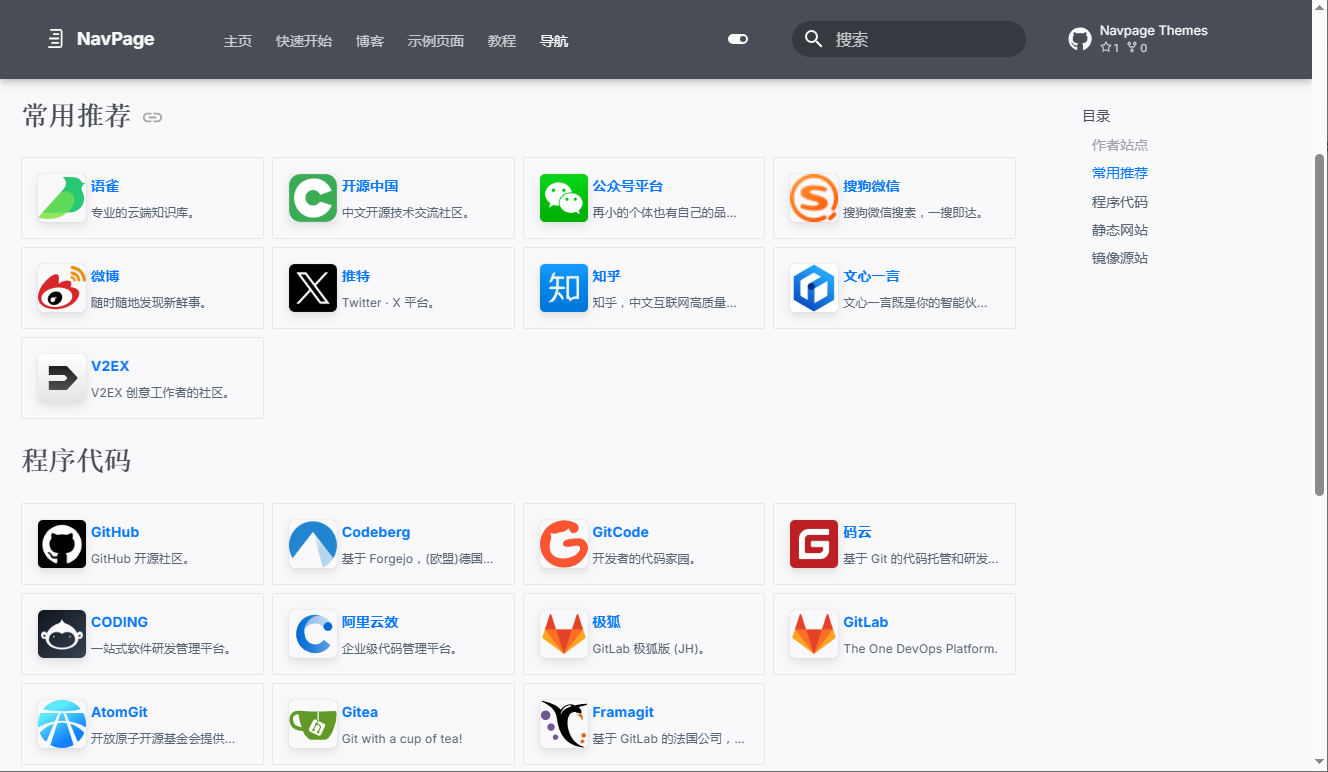1328x772 pixels.
Task: Open the CODING title link
Action: coord(119,622)
